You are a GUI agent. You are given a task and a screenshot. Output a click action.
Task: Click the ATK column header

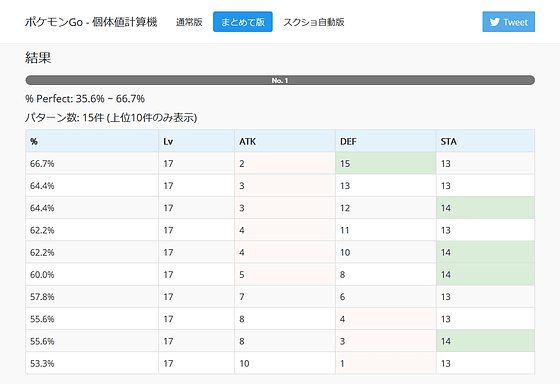pos(285,141)
